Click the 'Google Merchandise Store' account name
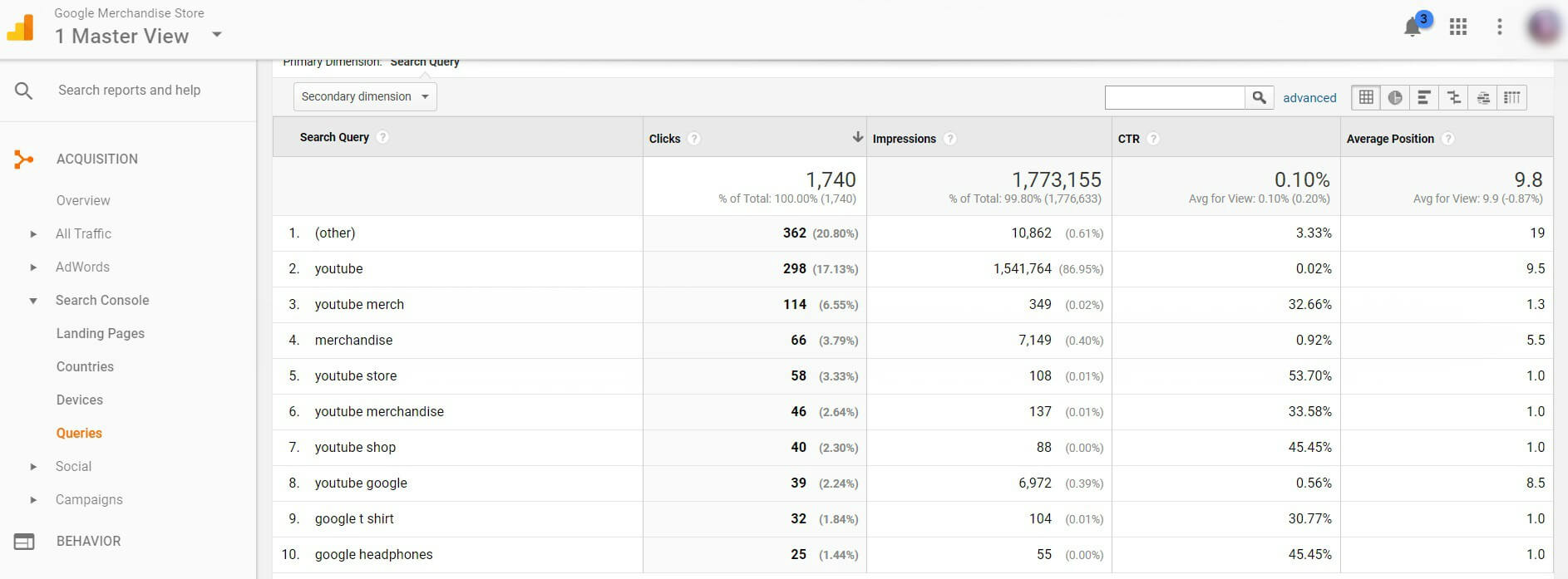The image size is (1568, 579). point(129,13)
